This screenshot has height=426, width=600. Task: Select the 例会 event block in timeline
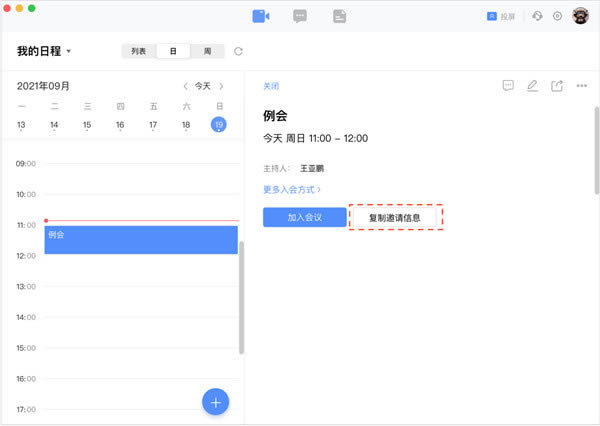tap(140, 240)
